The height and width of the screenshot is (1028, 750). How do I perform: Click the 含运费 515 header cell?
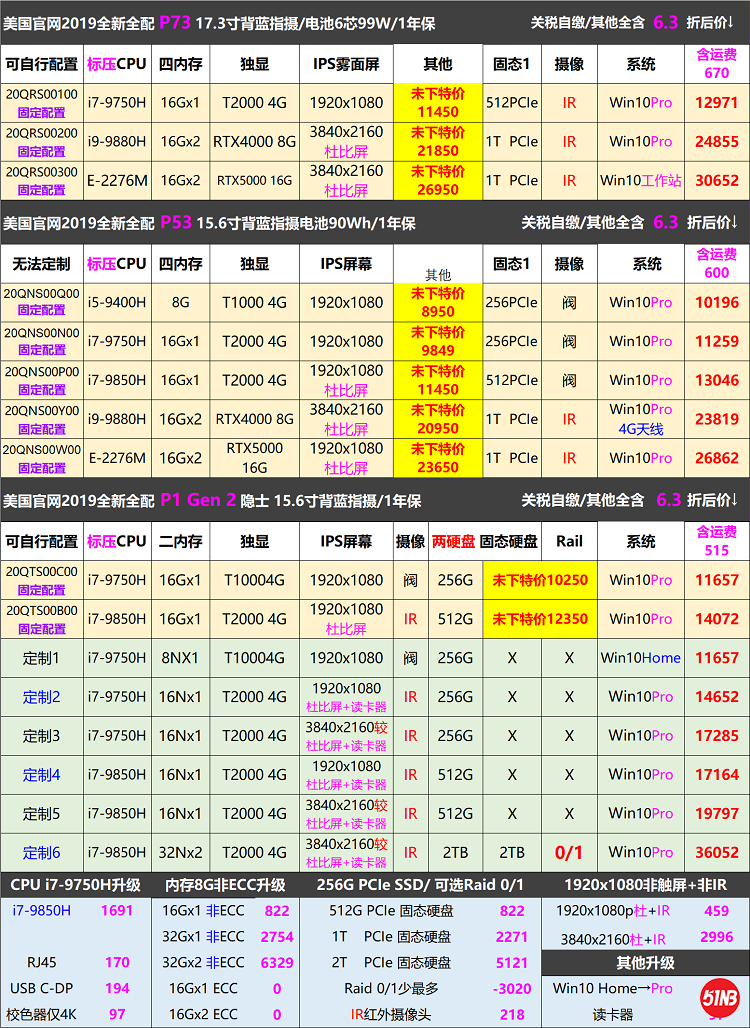[x=717, y=542]
